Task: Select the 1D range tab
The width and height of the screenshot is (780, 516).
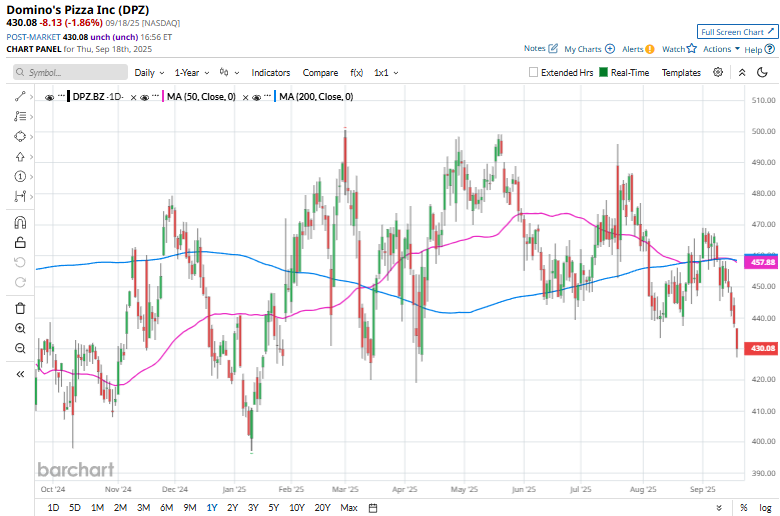Action: pyautogui.click(x=53, y=508)
